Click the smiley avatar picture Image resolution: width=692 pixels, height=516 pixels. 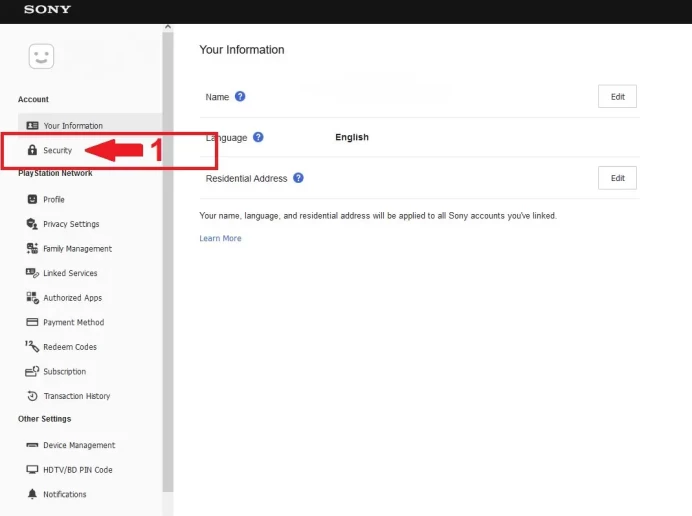[41, 56]
